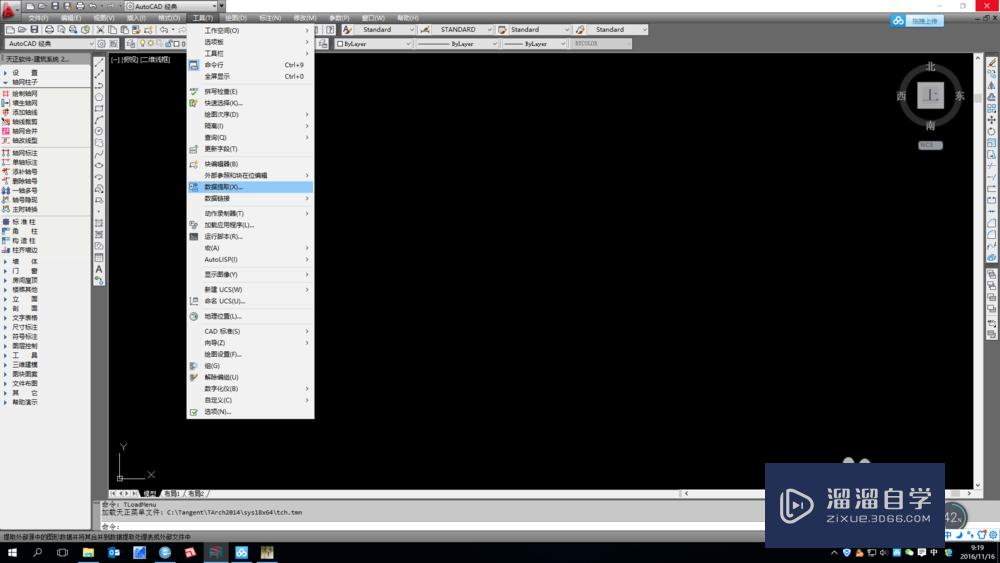Open the AutoLISP(I) submenu
Image resolution: width=1000 pixels, height=563 pixels.
pos(250,260)
